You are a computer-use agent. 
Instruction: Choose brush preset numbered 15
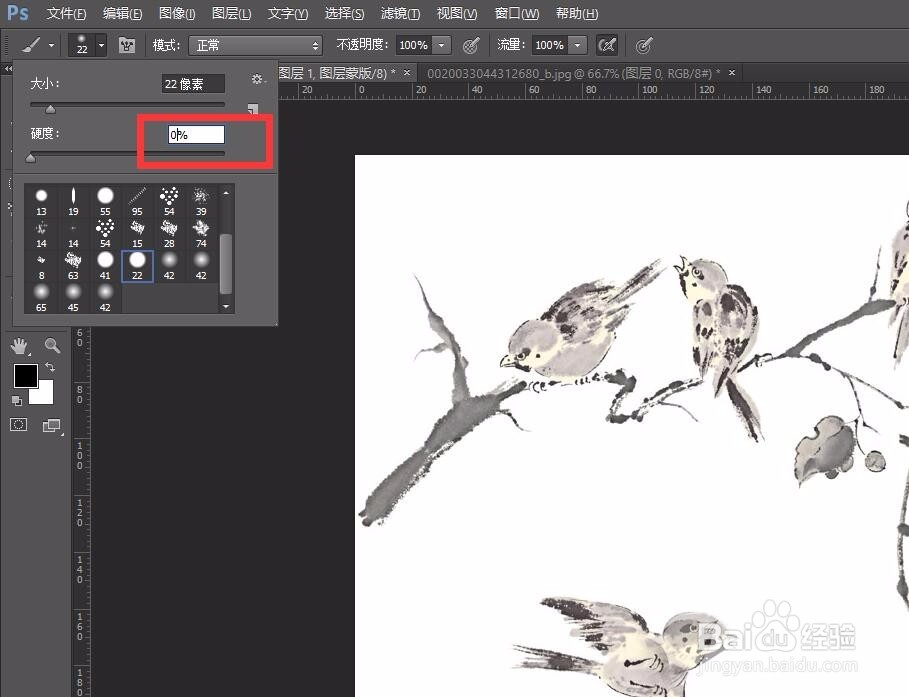coord(137,234)
